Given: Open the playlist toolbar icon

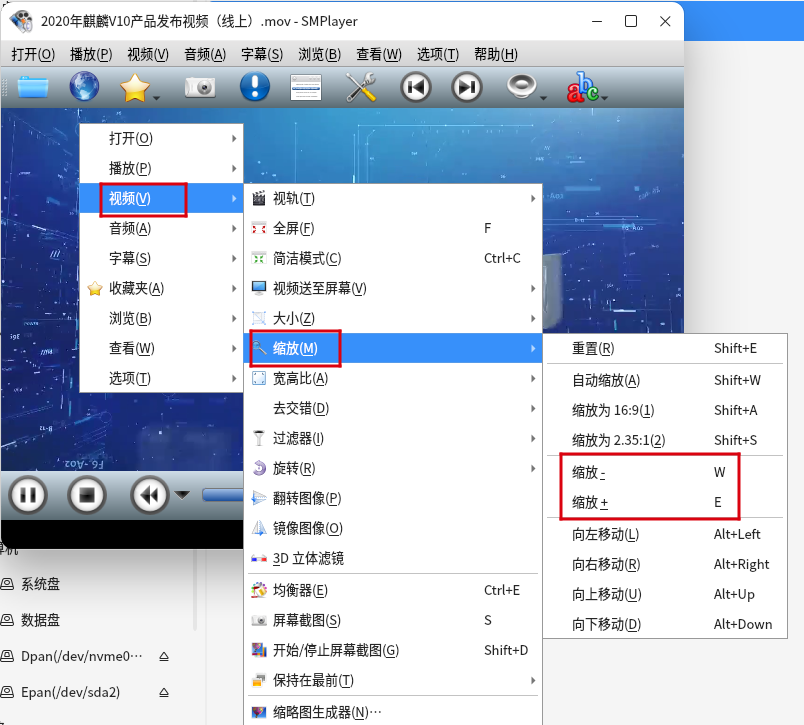Looking at the screenshot, I should click(x=306, y=88).
